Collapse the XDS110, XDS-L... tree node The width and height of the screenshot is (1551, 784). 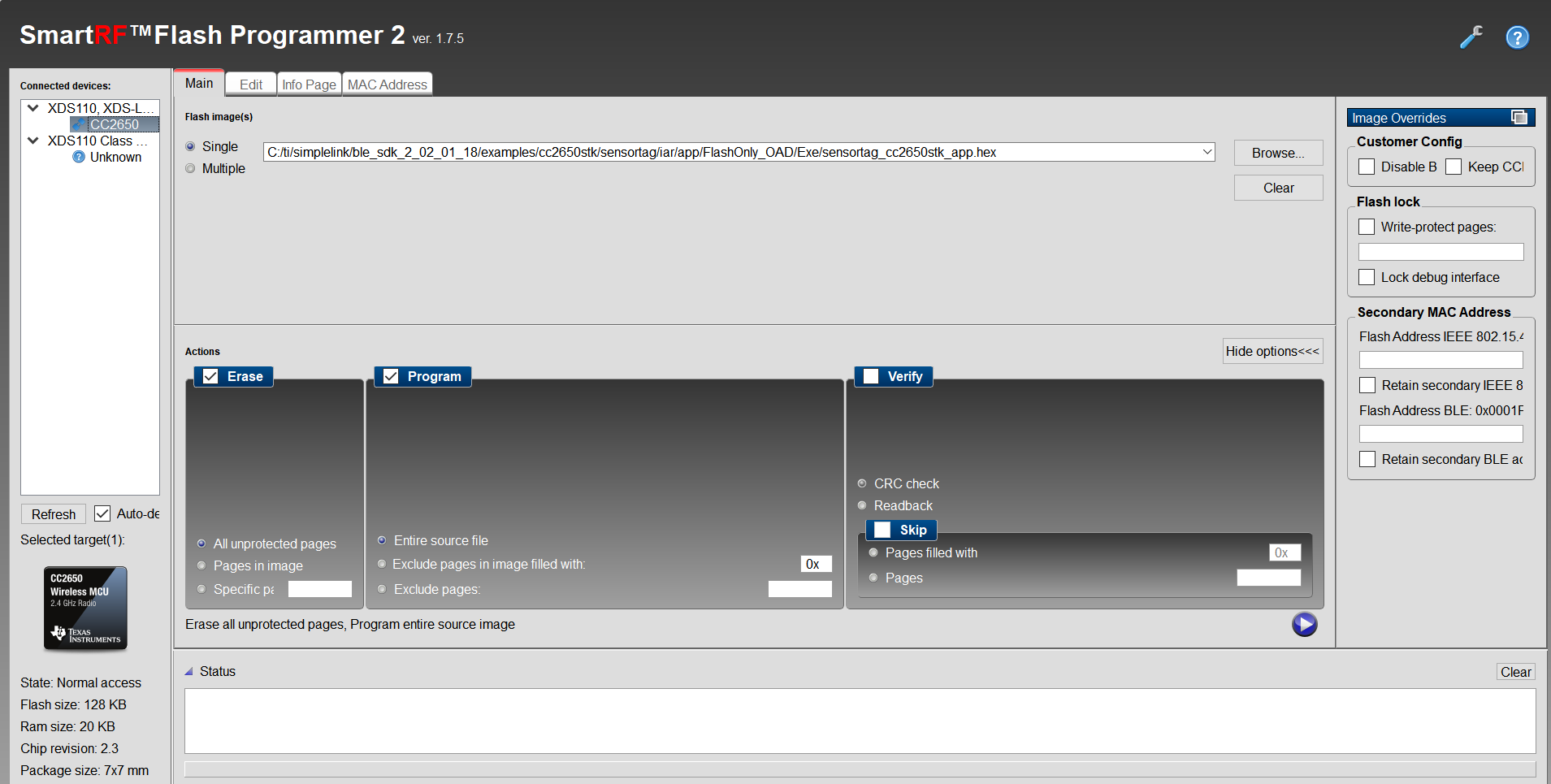[x=33, y=107]
